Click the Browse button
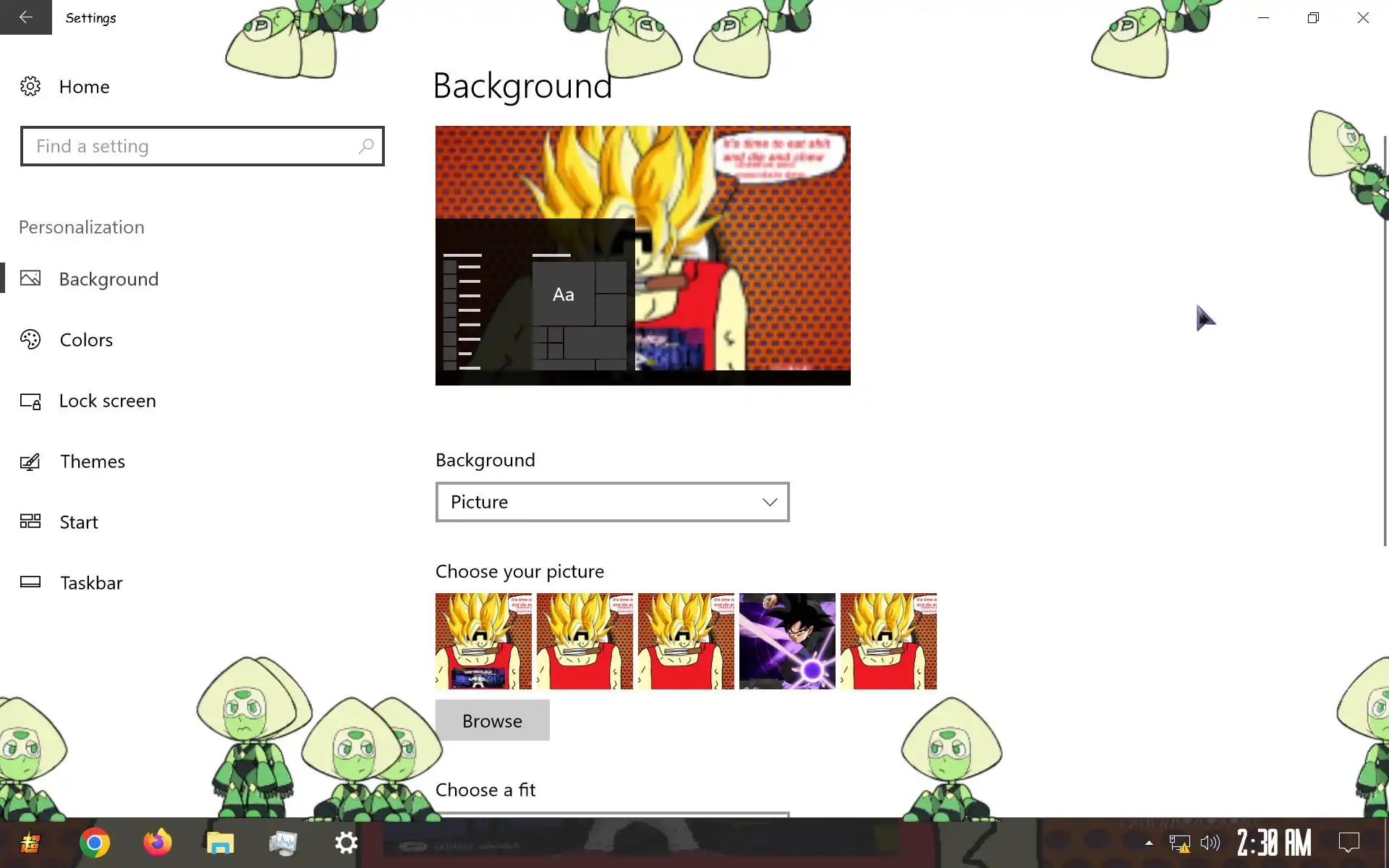 coord(492,720)
